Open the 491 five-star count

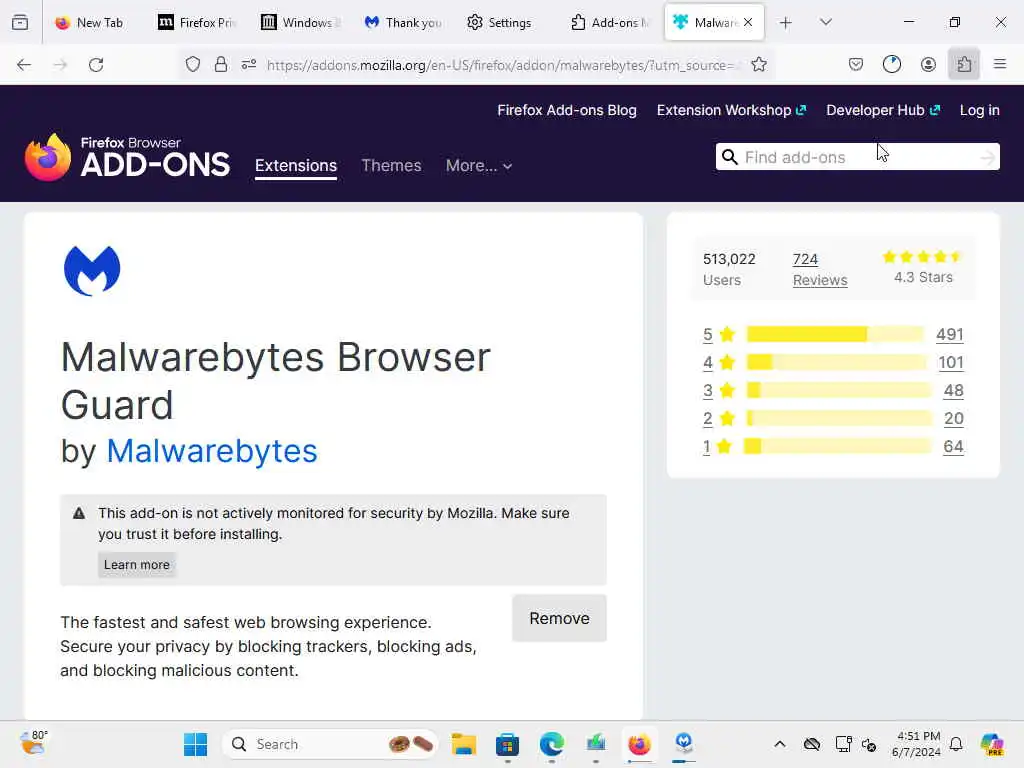point(950,335)
